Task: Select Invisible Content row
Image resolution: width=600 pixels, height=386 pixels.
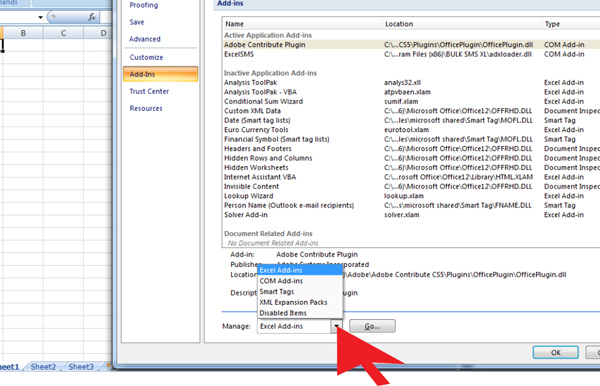Action: (411, 186)
